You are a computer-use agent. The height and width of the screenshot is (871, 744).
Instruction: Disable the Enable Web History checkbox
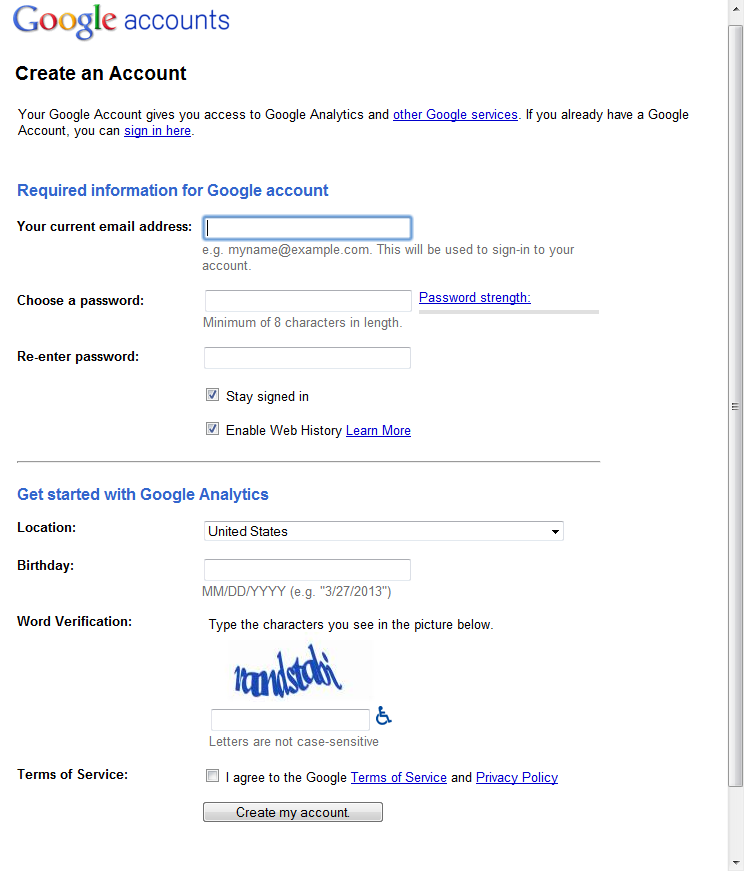pos(212,429)
